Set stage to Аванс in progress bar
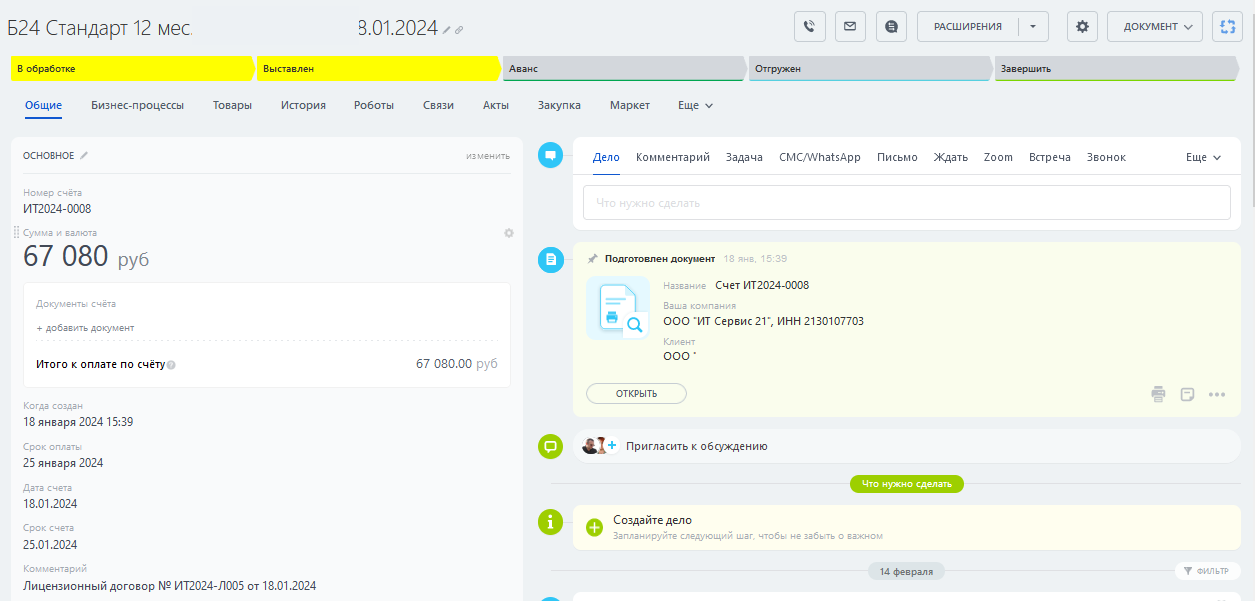 pyautogui.click(x=622, y=69)
